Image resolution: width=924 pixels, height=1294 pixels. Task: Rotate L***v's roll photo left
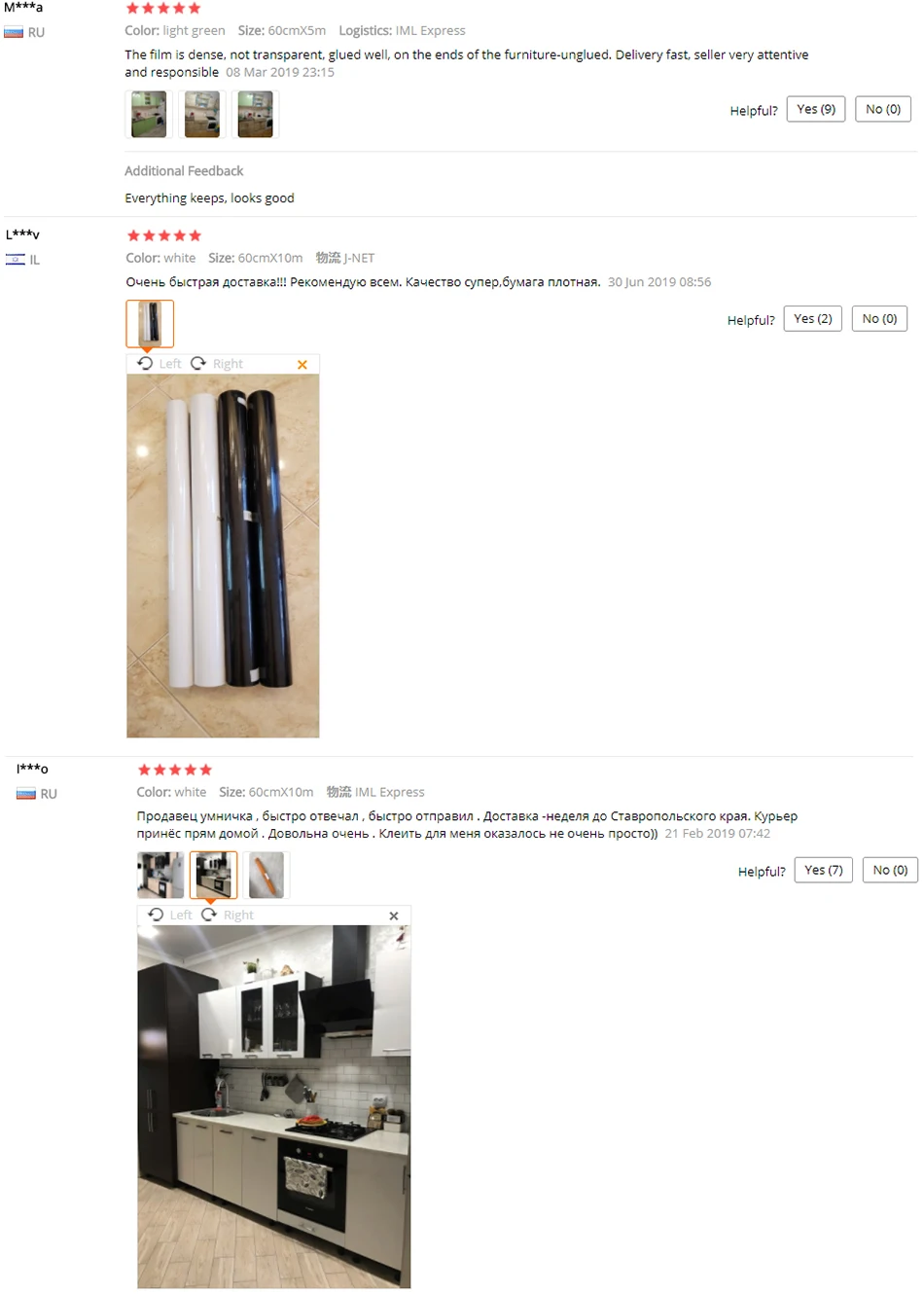pos(160,364)
